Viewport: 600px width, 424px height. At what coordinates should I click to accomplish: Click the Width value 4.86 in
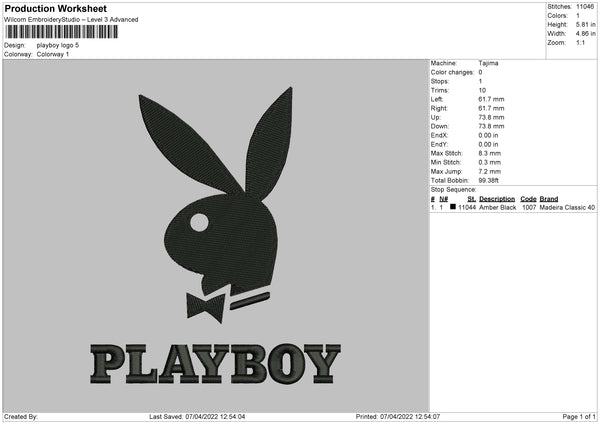585,34
